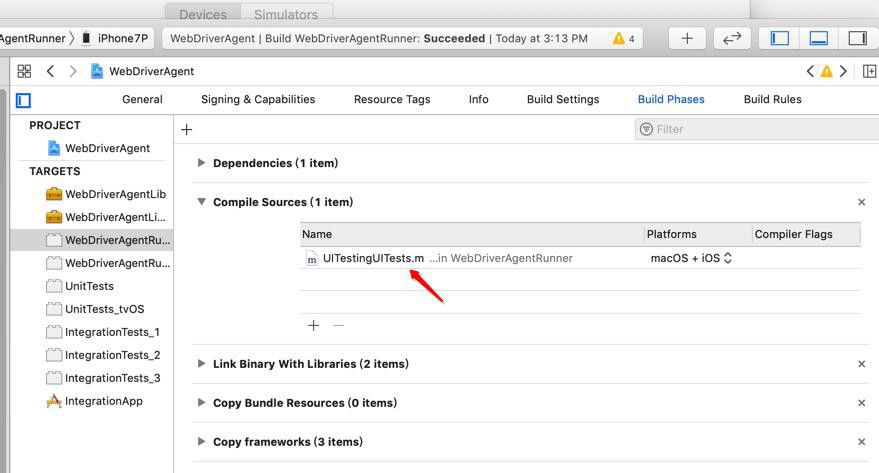Select the truncated WebDriverAgentLi... target
This screenshot has width=879, height=473.
106,217
